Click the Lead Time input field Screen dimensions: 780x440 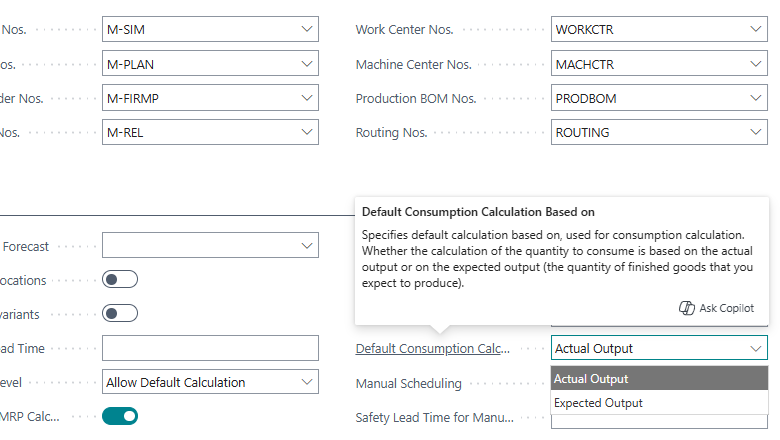210,348
